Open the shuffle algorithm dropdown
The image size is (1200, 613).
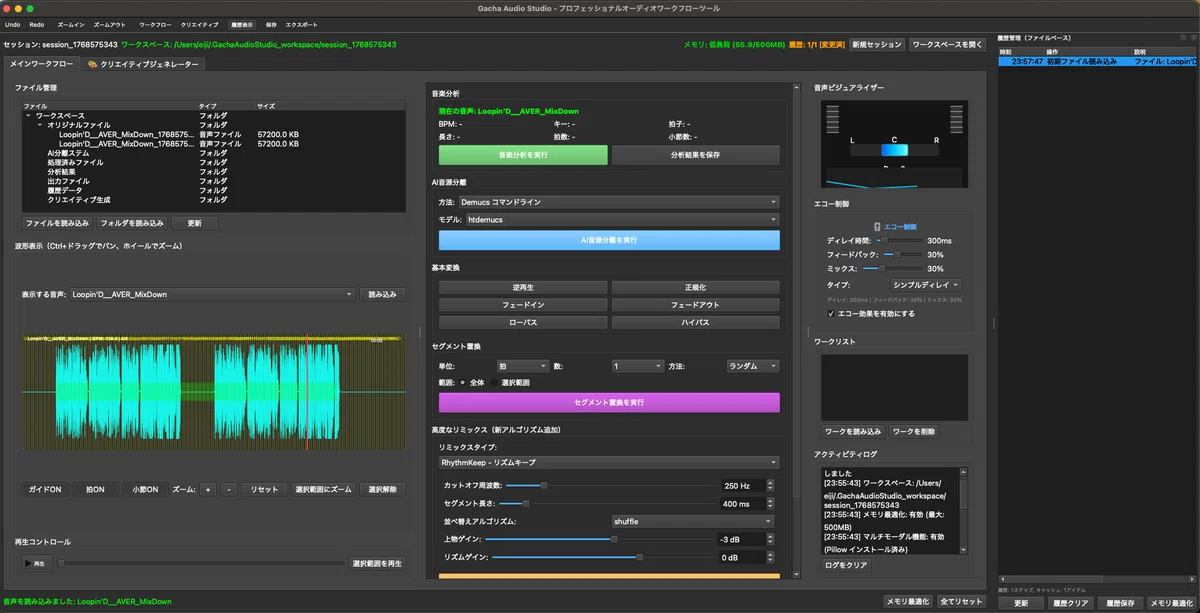click(692, 521)
